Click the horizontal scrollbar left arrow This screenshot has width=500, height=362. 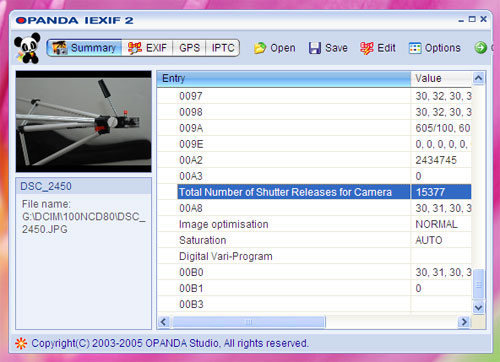pyautogui.click(x=163, y=322)
